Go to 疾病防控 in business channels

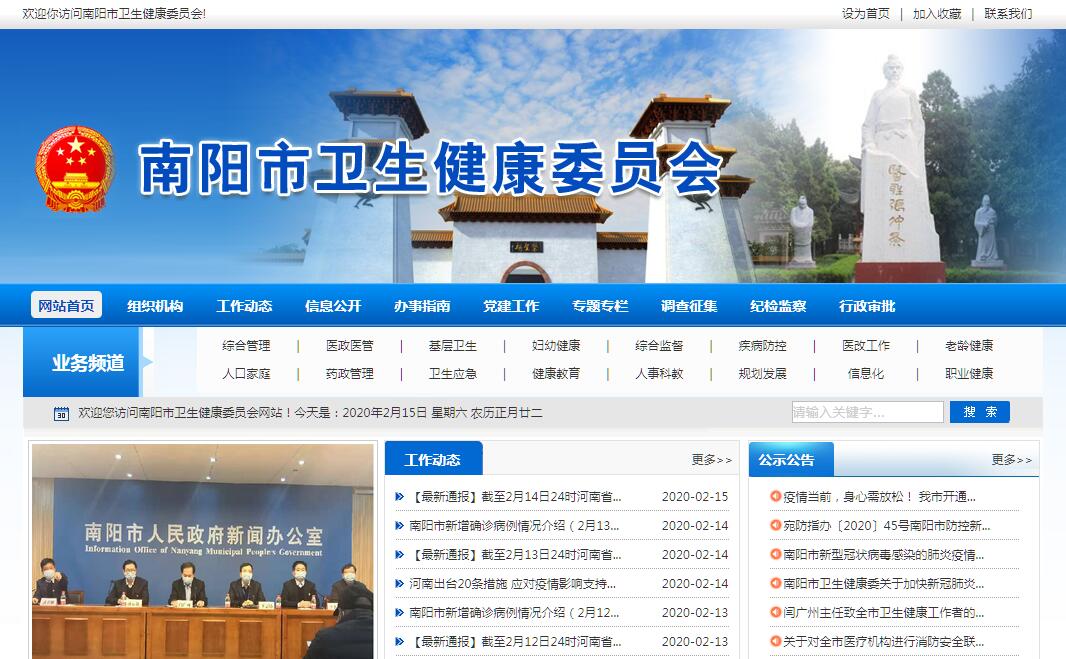click(762, 346)
